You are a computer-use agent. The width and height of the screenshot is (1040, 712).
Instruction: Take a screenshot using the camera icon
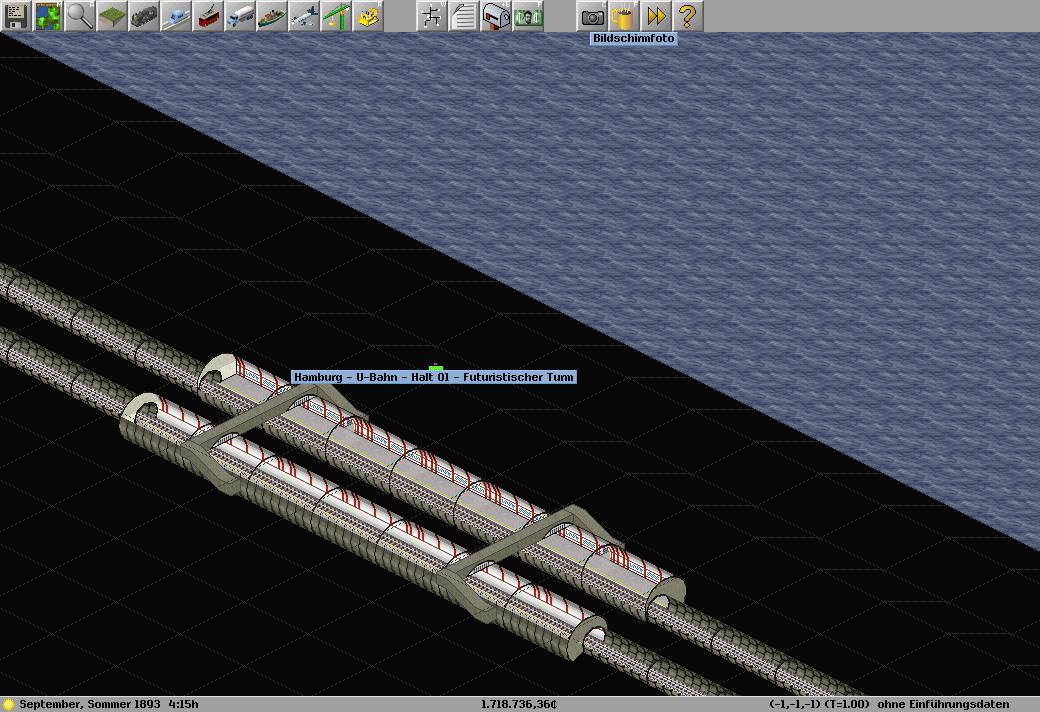pyautogui.click(x=592, y=16)
